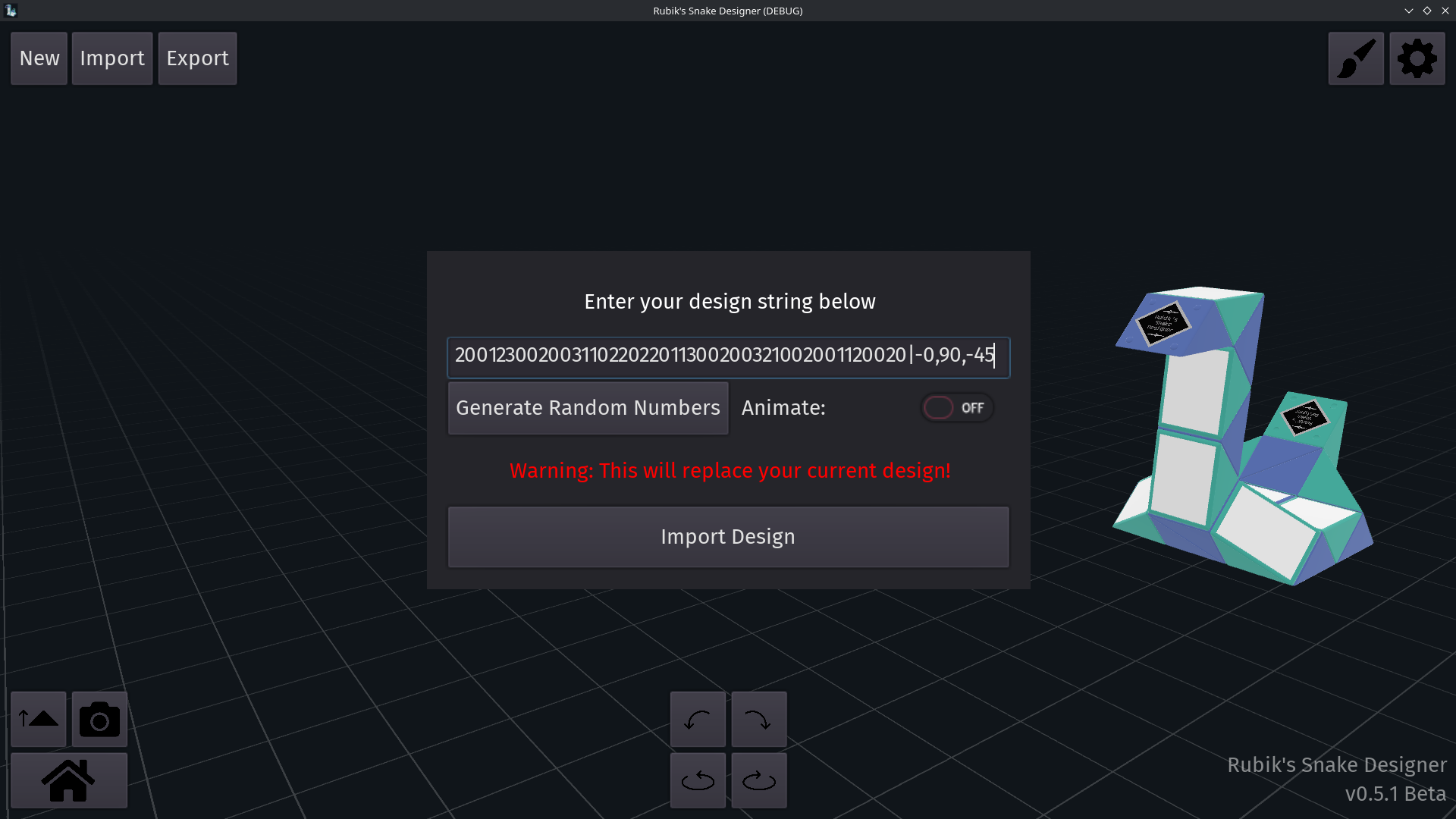
Task: Click the window diamond maximize button
Action: [x=1426, y=11]
